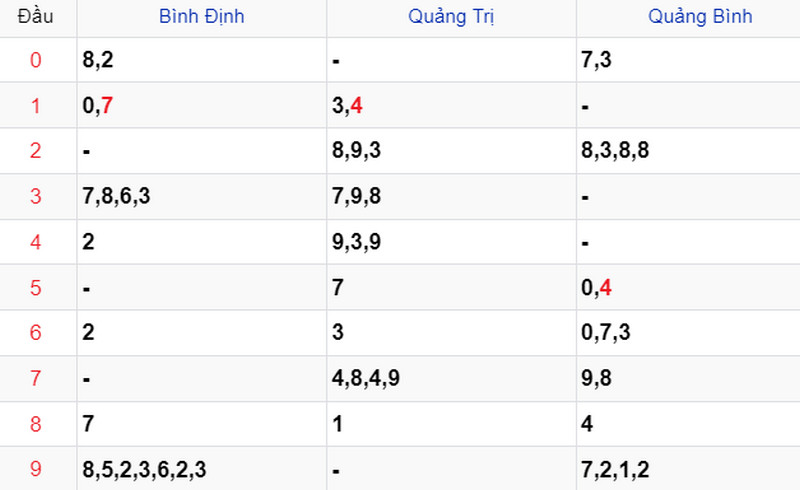Click the Quảng Trị cell with 9,3,9
The width and height of the screenshot is (800, 490).
(x=452, y=242)
